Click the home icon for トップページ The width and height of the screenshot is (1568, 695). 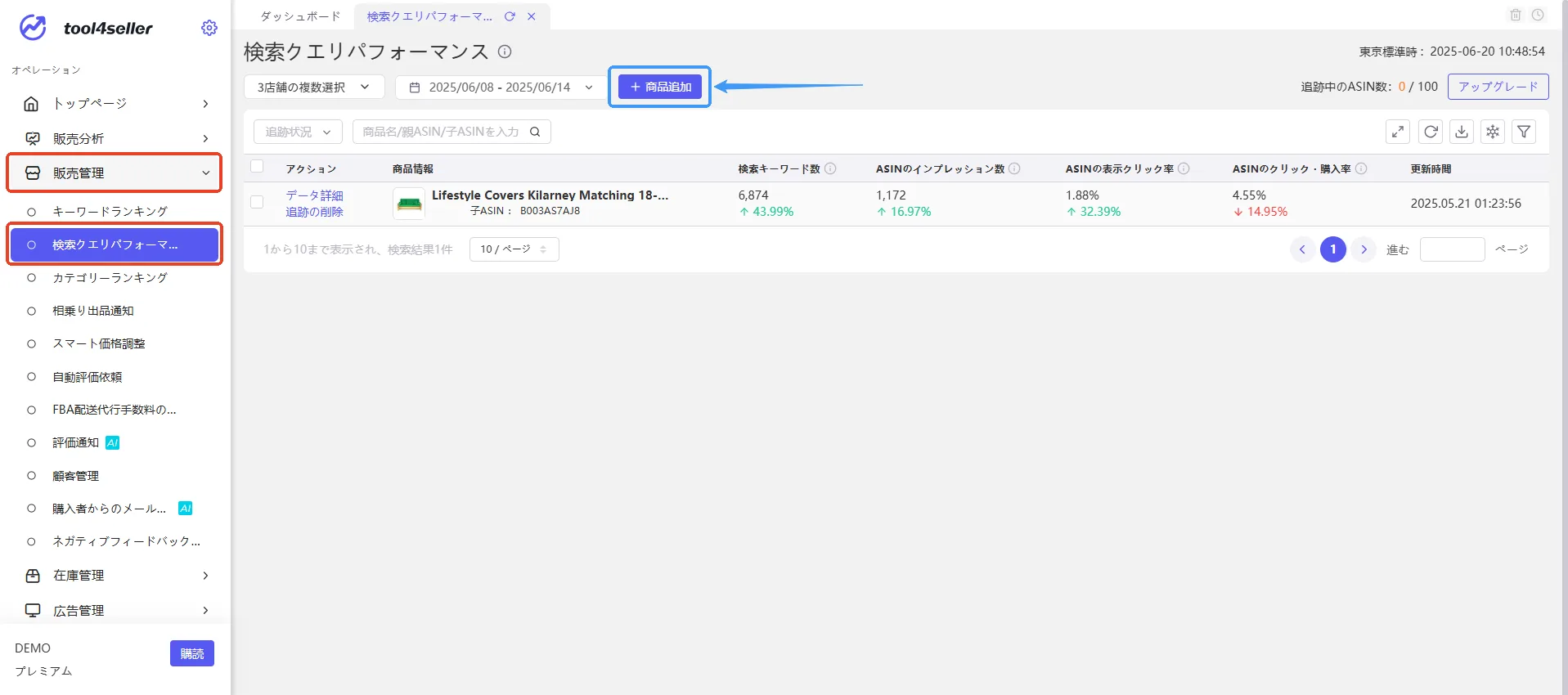click(x=32, y=104)
